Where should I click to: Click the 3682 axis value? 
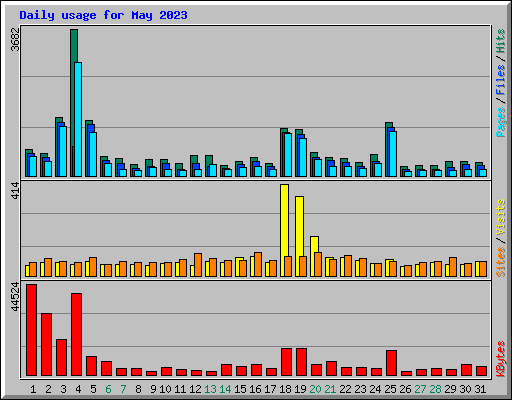point(15,39)
